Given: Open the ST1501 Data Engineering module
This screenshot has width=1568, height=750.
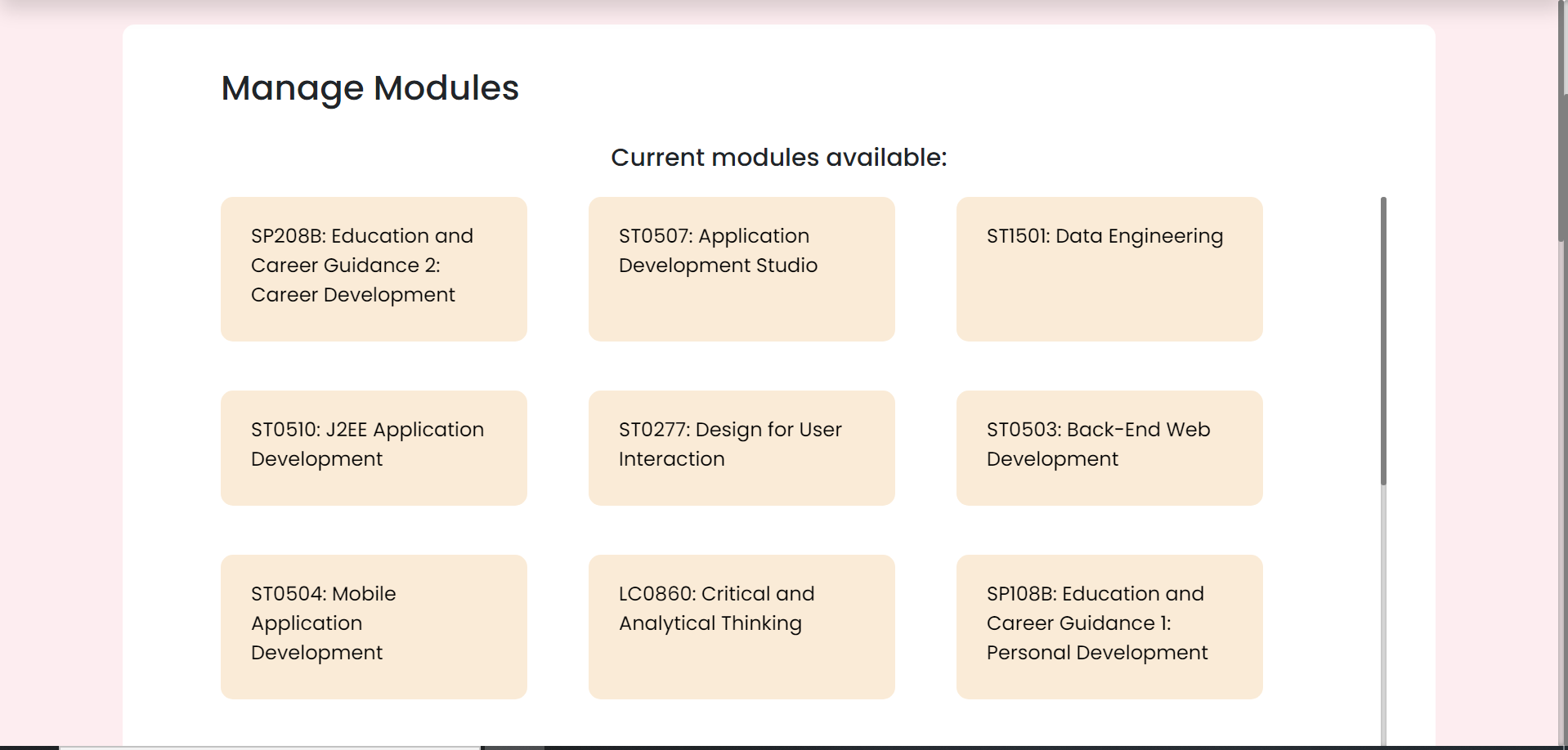Looking at the screenshot, I should click(1109, 269).
